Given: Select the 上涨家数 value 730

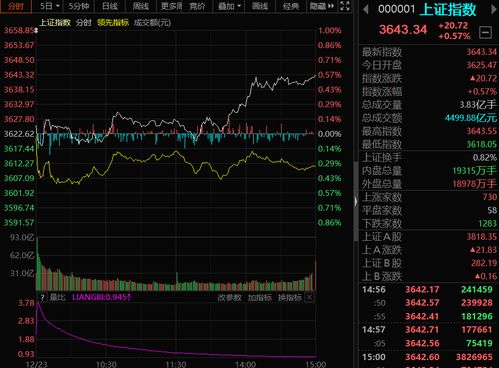Looking at the screenshot, I should (x=490, y=197).
